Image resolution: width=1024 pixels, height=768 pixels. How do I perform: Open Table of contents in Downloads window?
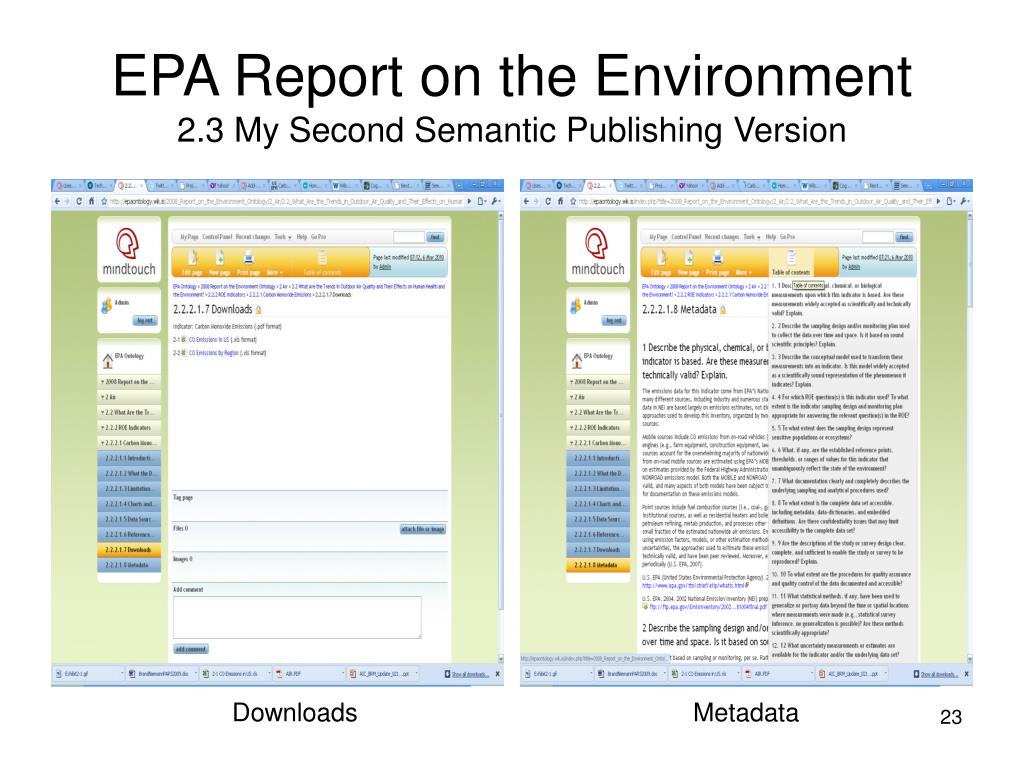pos(322,263)
